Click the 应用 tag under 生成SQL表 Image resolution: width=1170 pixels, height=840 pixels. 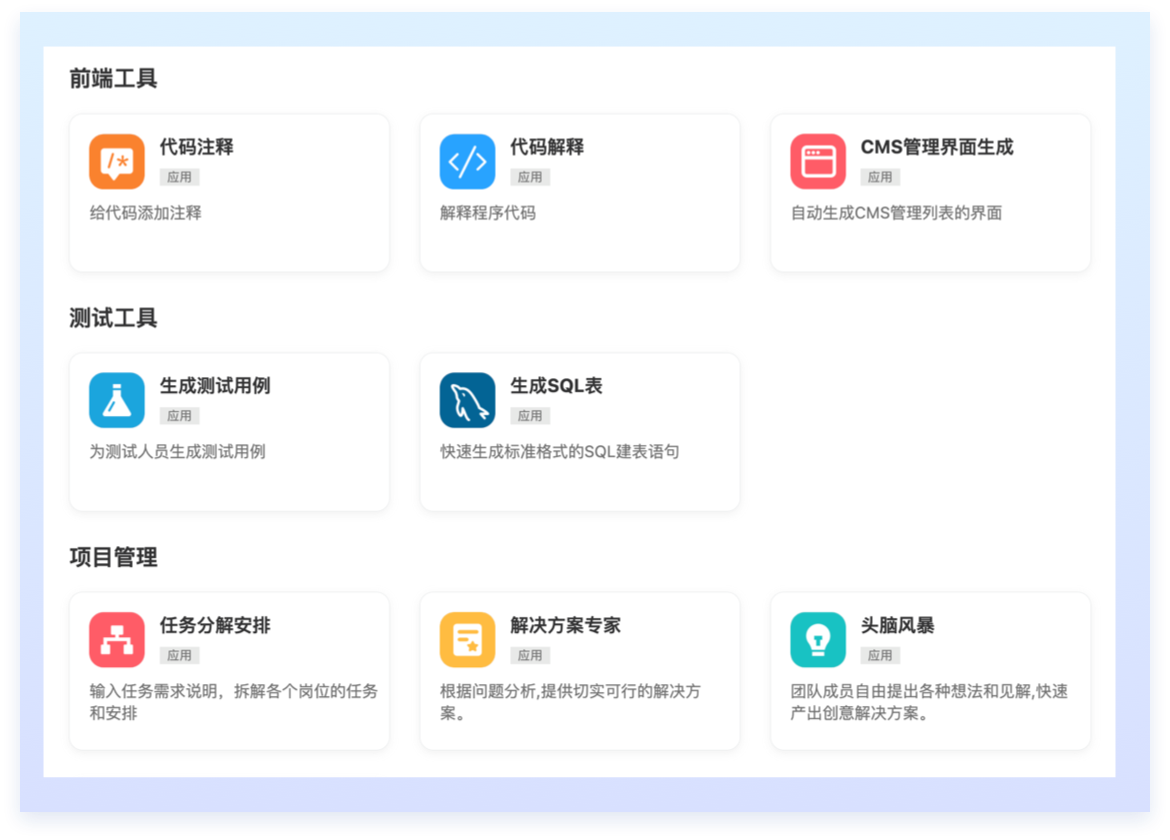click(x=530, y=416)
